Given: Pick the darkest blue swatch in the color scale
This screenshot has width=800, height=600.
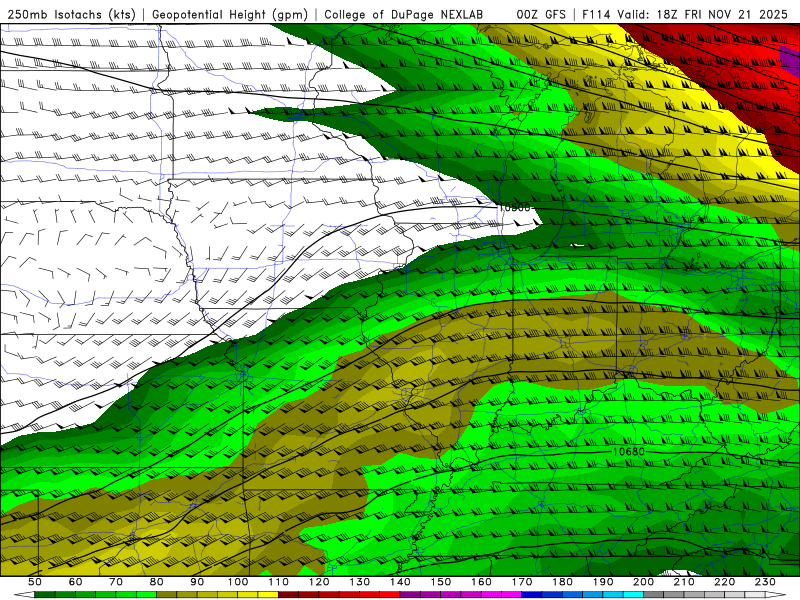Looking at the screenshot, I should coord(532,594).
